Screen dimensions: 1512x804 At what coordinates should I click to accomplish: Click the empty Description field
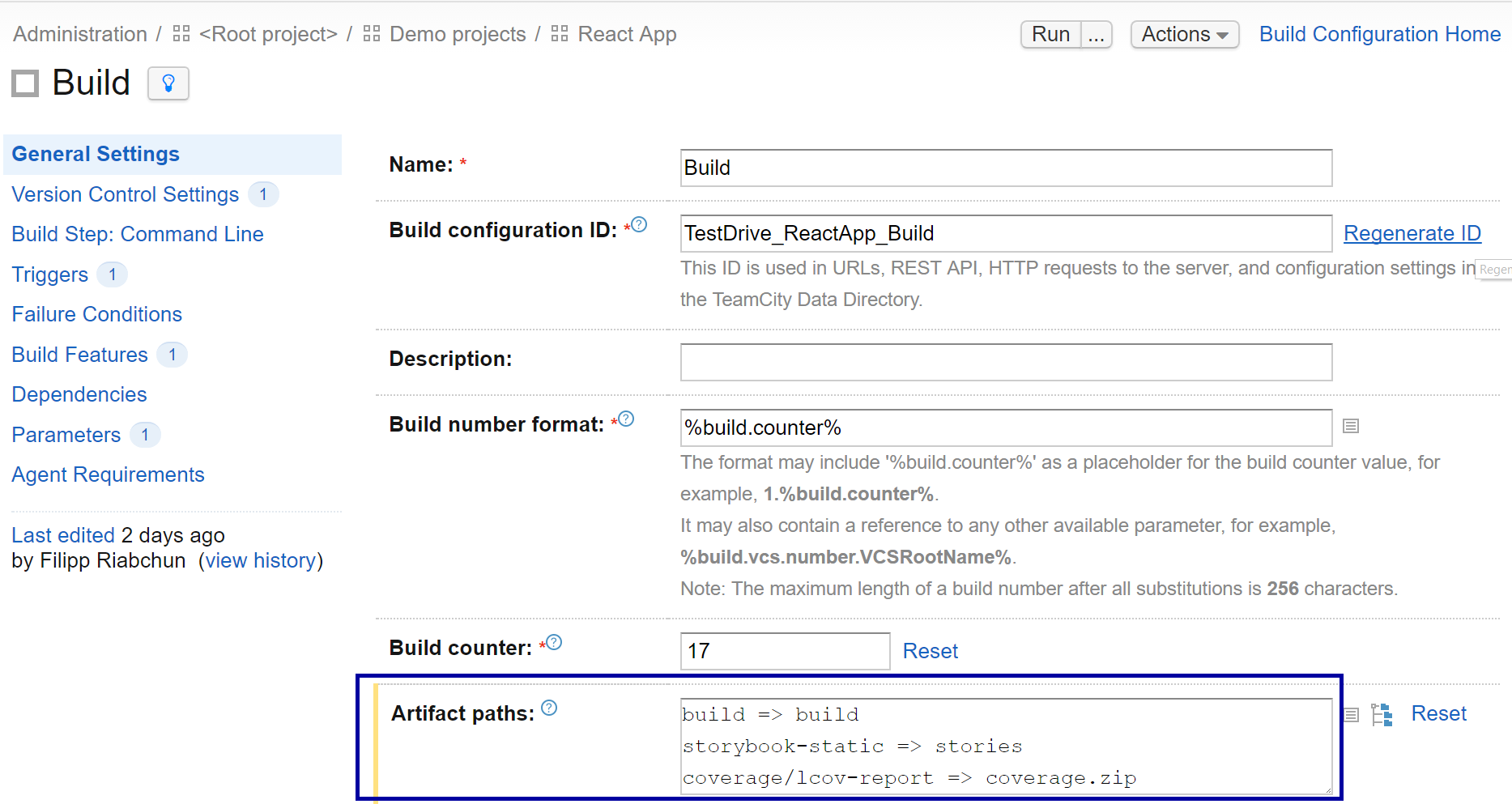coord(1007,362)
